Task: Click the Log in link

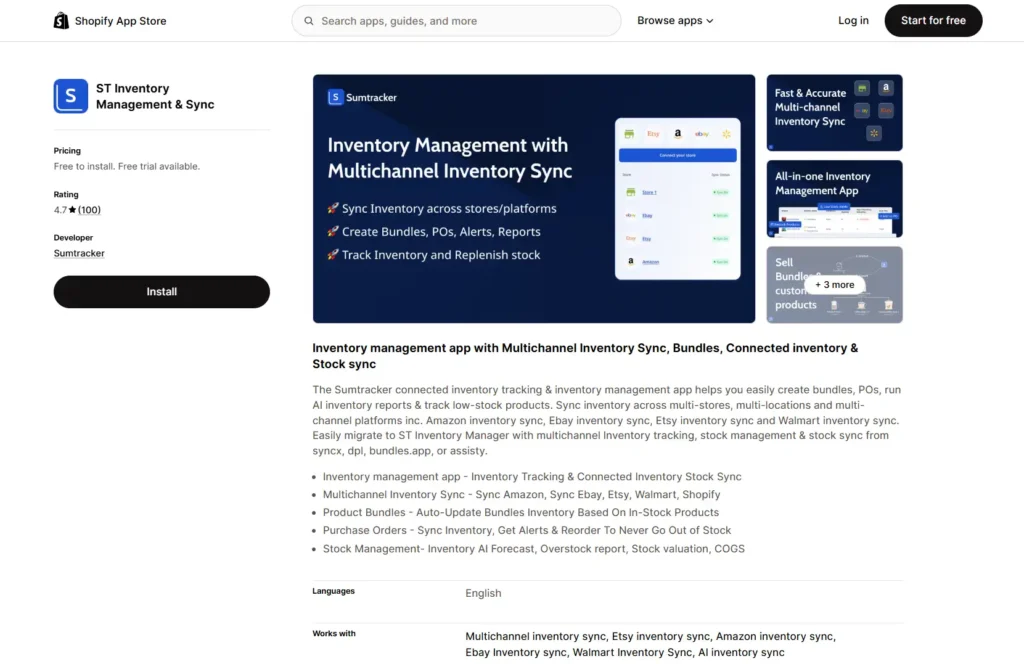Action: [852, 20]
